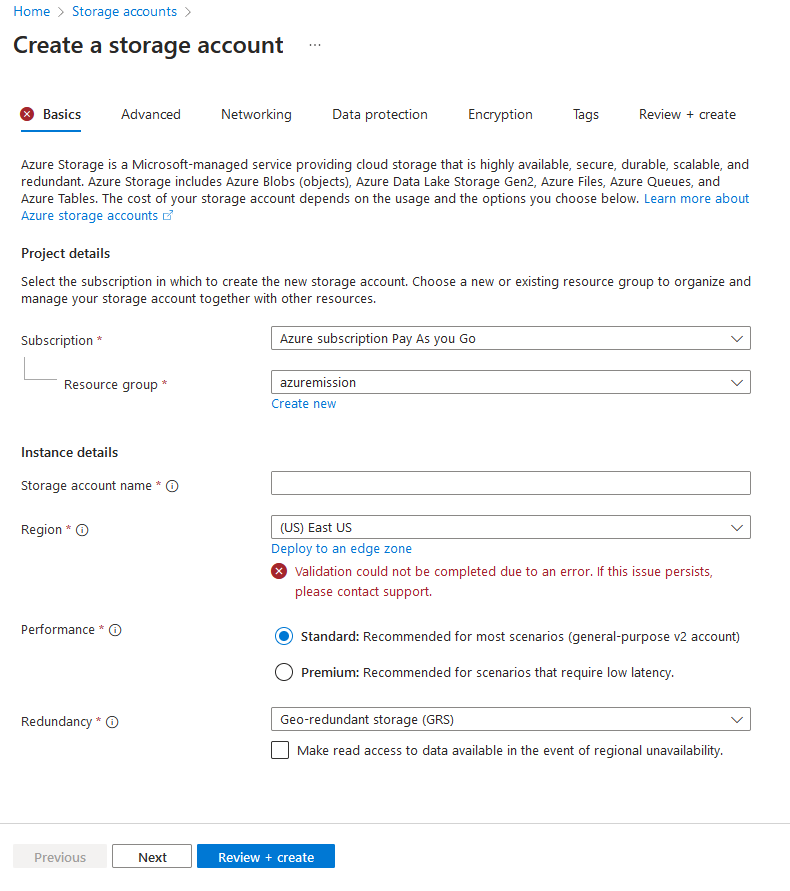The height and width of the screenshot is (891, 790).
Task: Click the Storage account name info icon
Action: (172, 486)
